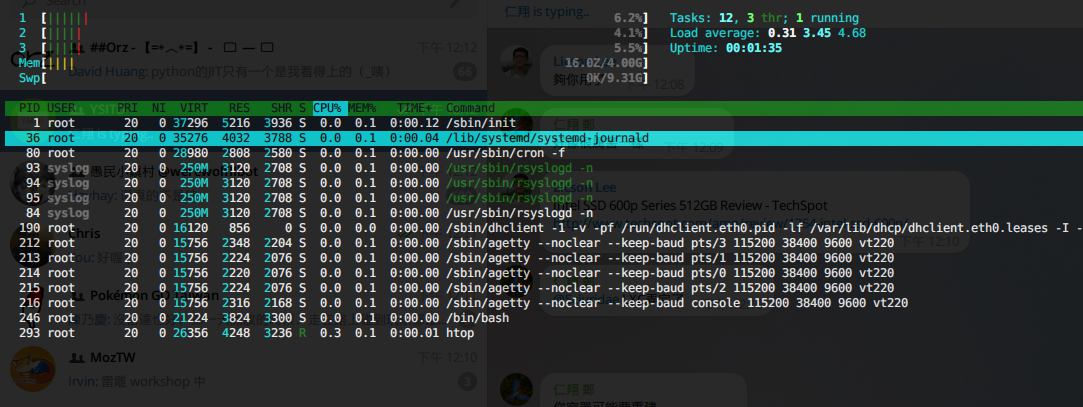Select the rsyslogd process row with PID 84
Screen dimensions: 1083x407
click(542, 213)
